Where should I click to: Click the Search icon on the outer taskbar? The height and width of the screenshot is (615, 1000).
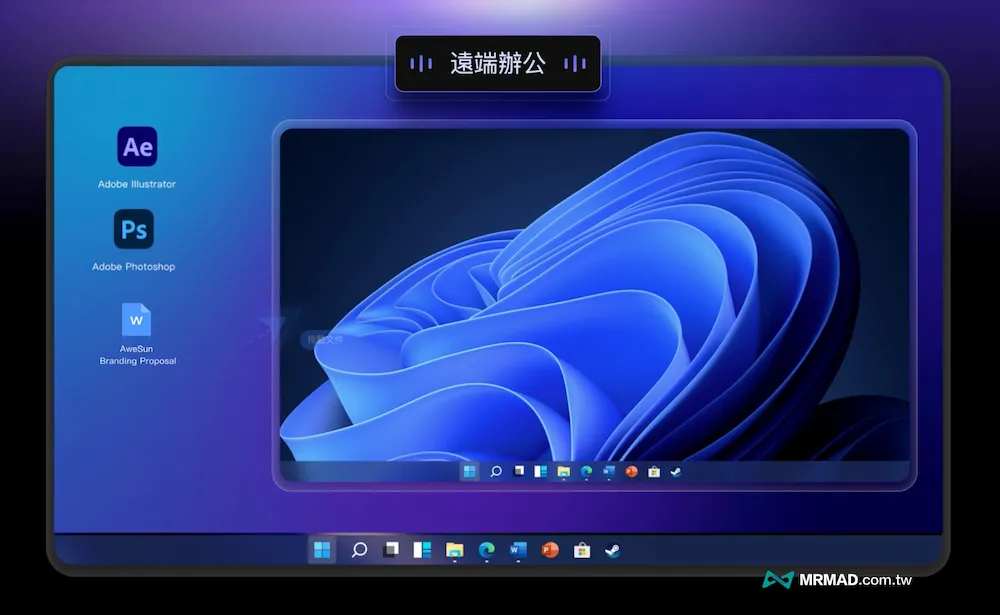359,549
